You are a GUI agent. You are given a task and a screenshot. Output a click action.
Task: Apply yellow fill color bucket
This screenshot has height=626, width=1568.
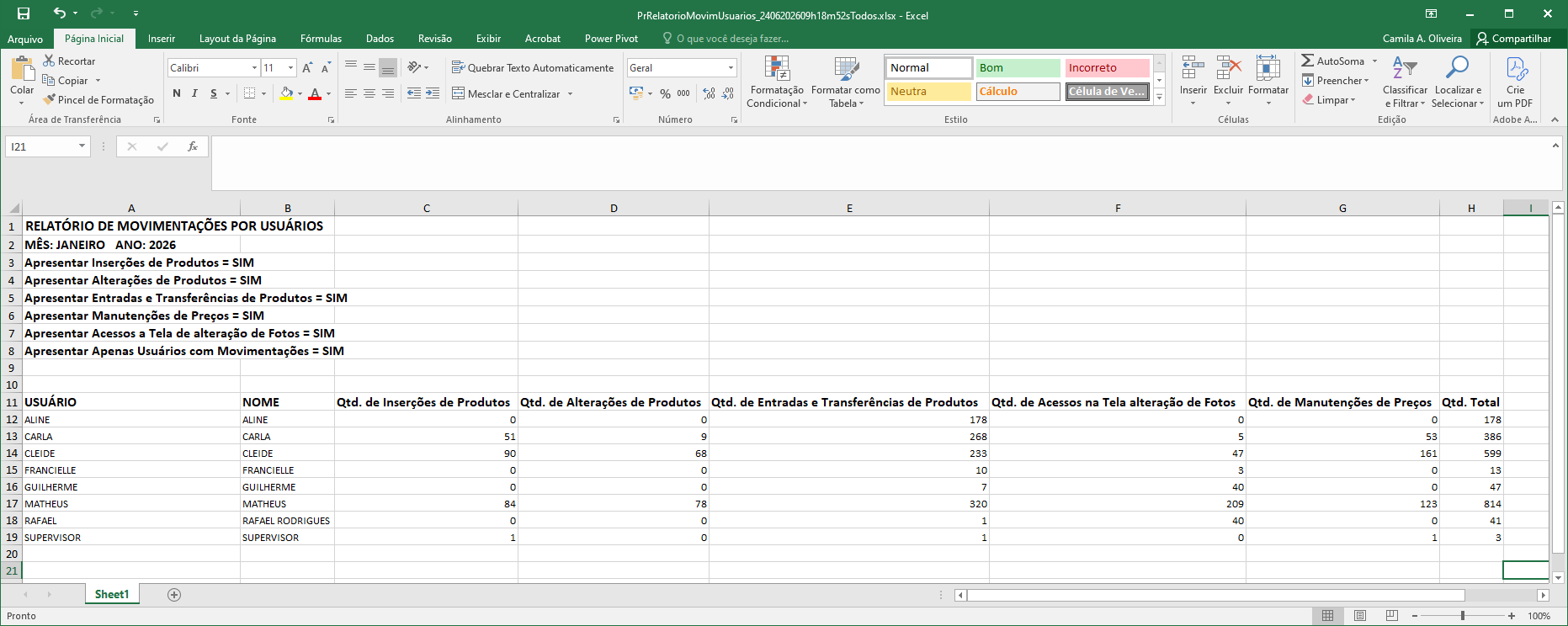(286, 93)
